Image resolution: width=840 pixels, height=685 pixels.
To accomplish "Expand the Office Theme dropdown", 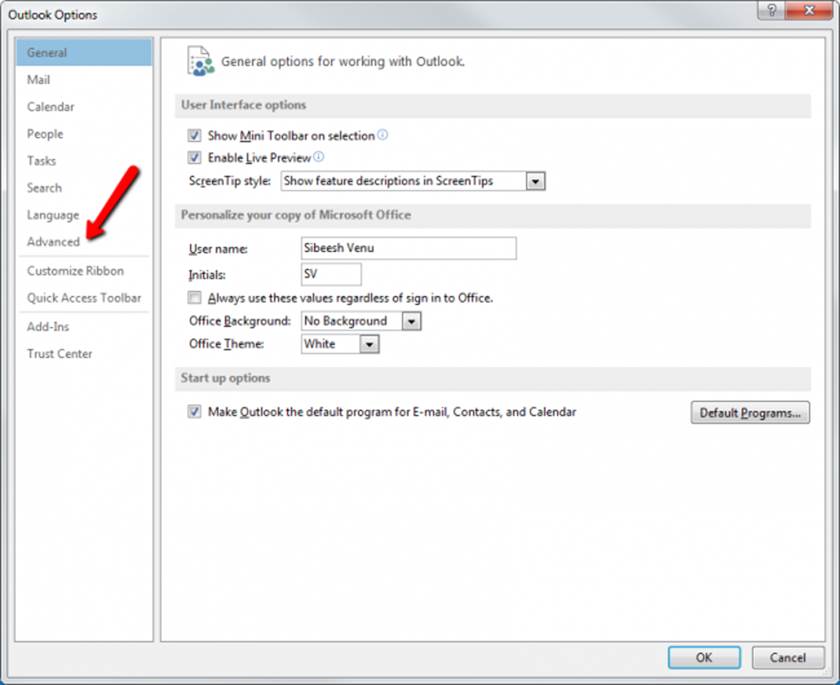I will tap(369, 344).
